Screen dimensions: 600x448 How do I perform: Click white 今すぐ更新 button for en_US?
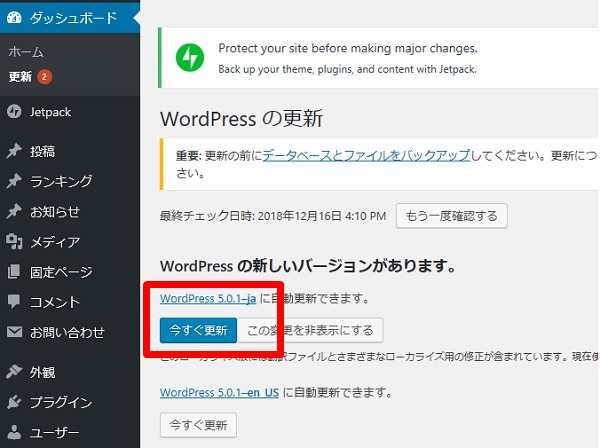198,425
